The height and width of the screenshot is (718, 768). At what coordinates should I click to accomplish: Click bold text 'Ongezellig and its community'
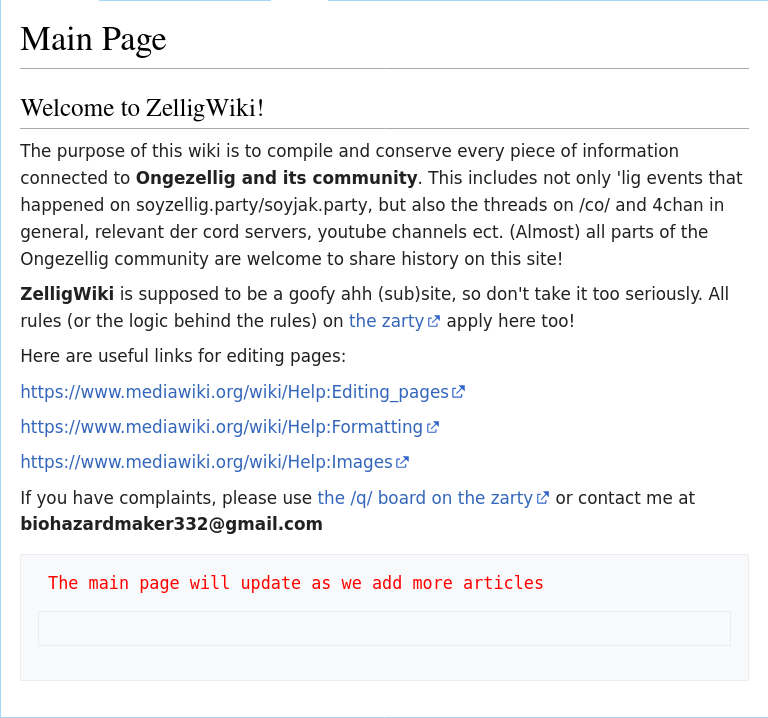[x=276, y=178]
